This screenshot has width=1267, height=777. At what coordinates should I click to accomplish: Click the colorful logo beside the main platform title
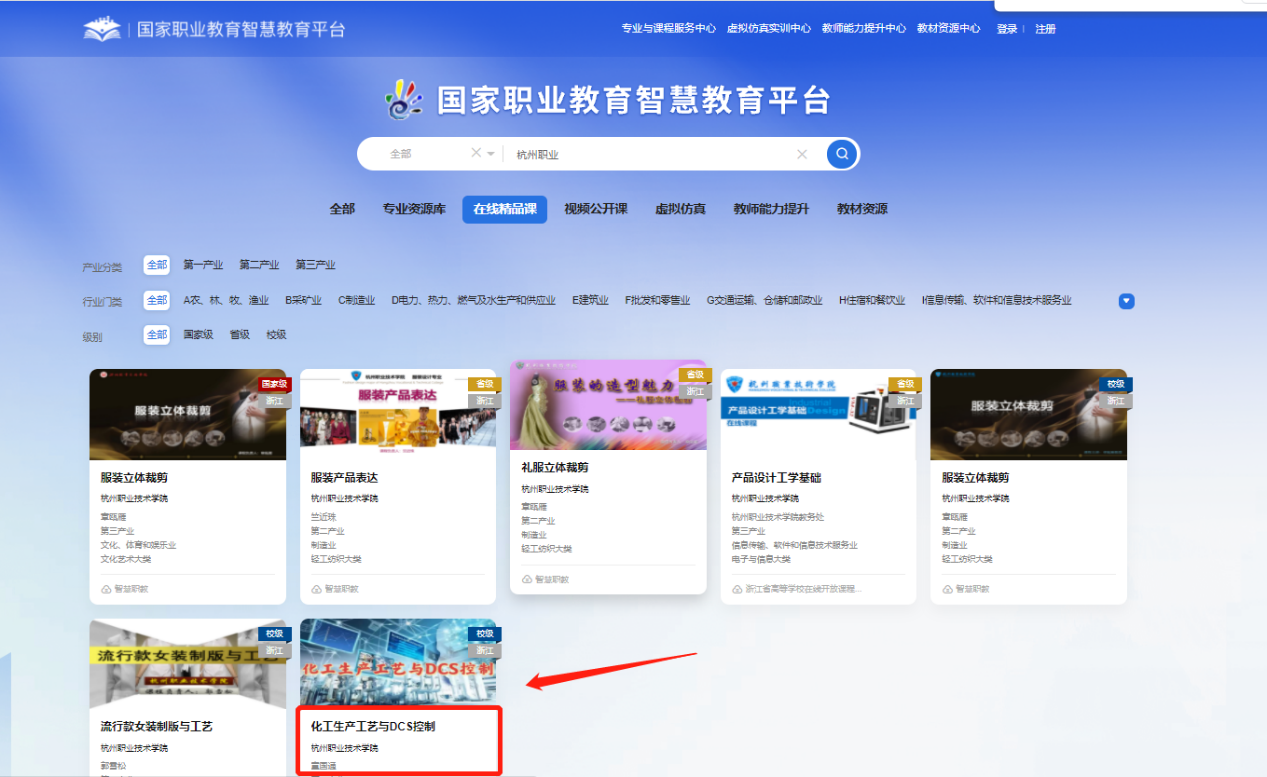[405, 100]
